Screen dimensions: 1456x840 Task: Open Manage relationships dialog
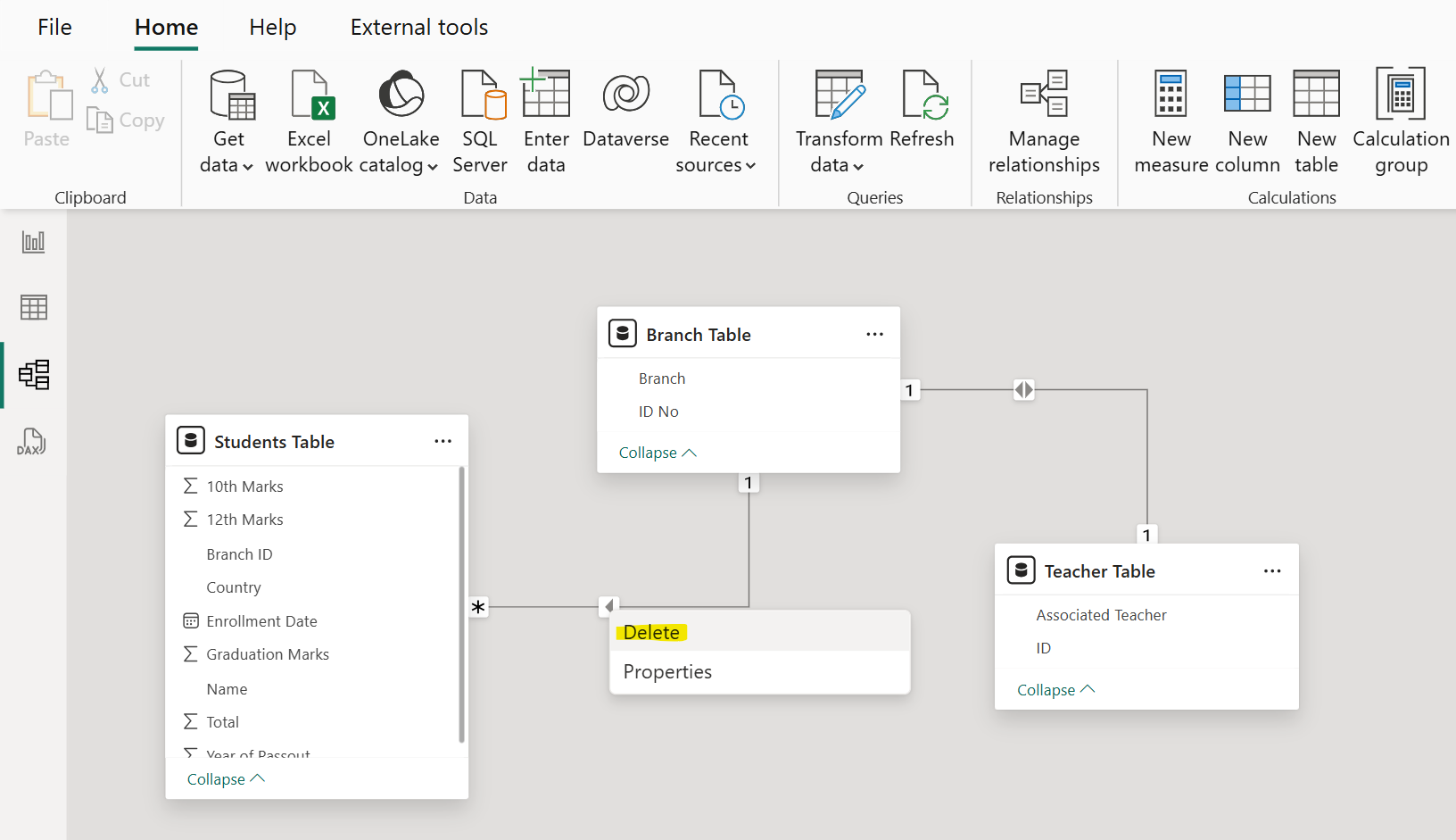pos(1044,121)
